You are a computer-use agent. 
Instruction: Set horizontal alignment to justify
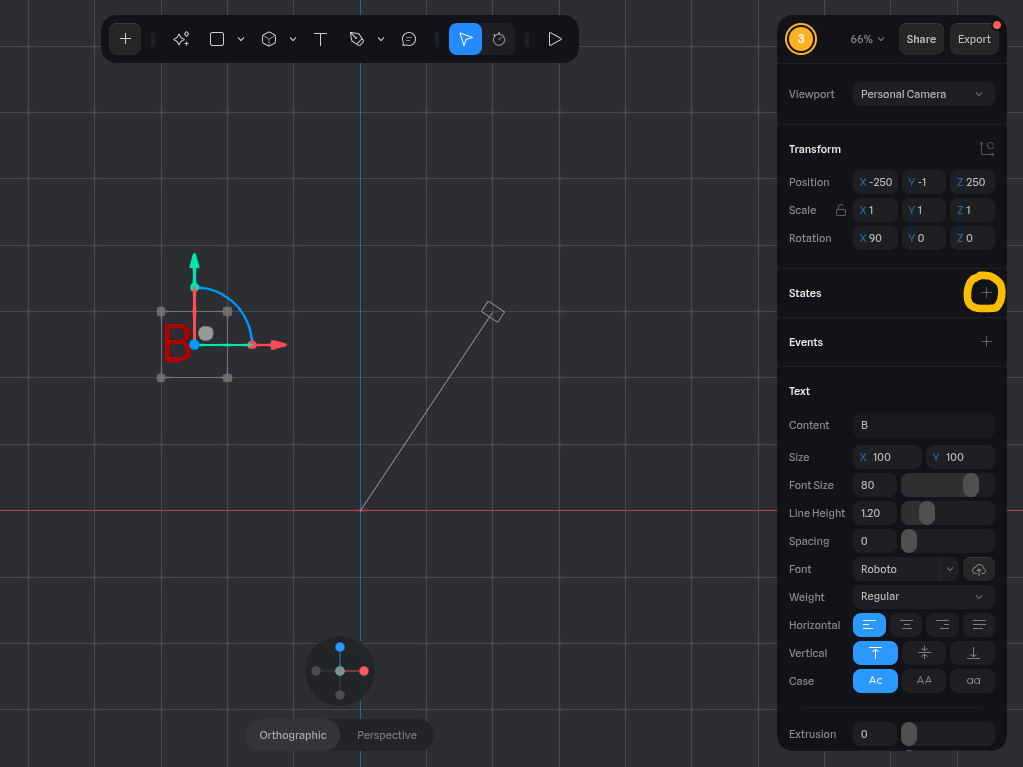(979, 625)
